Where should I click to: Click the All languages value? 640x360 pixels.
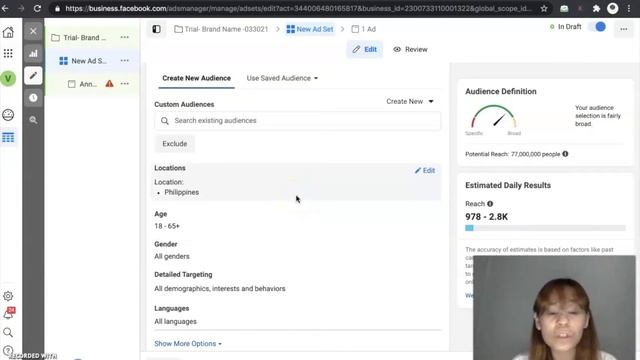click(176, 322)
